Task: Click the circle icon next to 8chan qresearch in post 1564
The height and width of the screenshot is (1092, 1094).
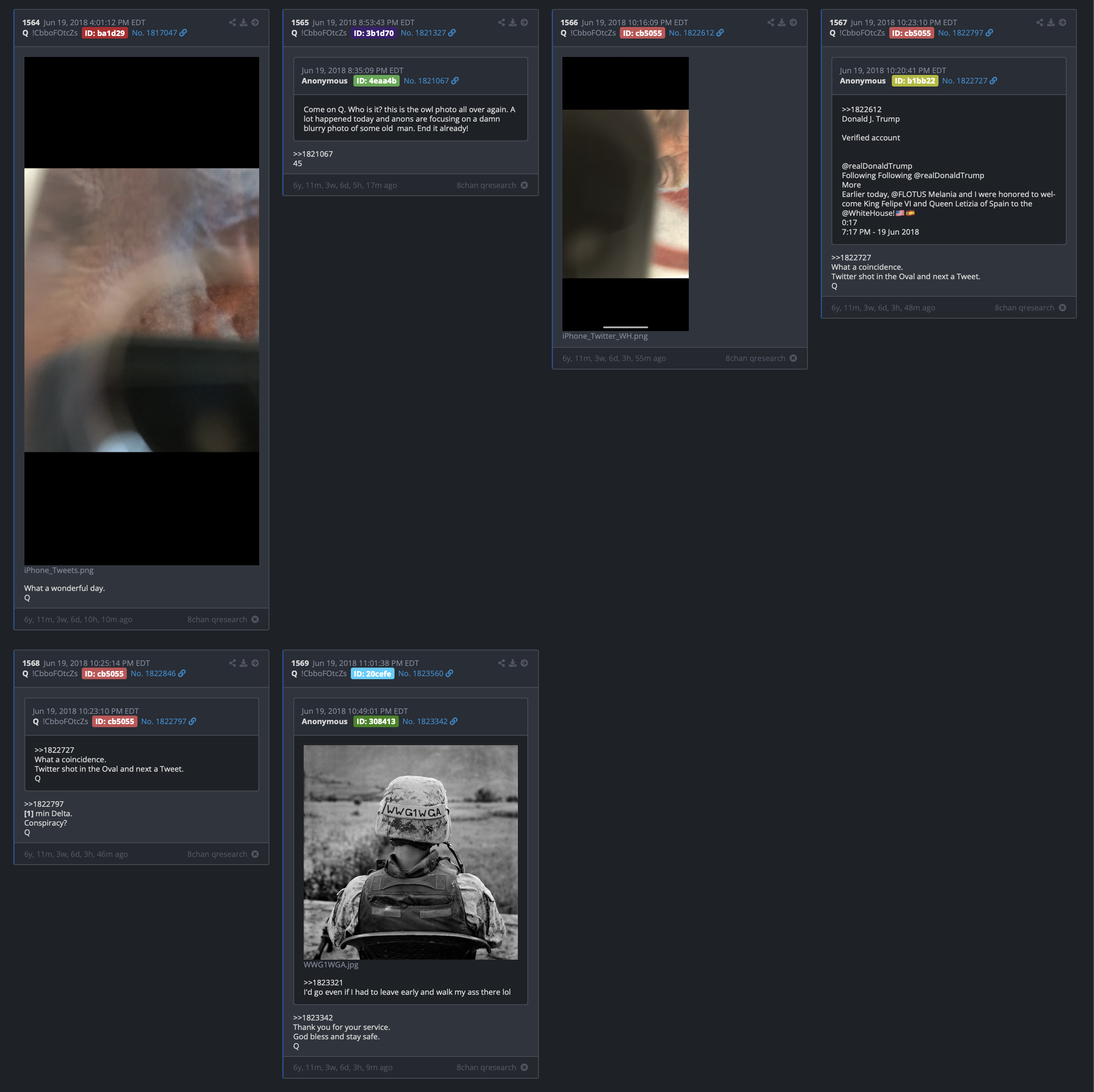Action: [255, 619]
